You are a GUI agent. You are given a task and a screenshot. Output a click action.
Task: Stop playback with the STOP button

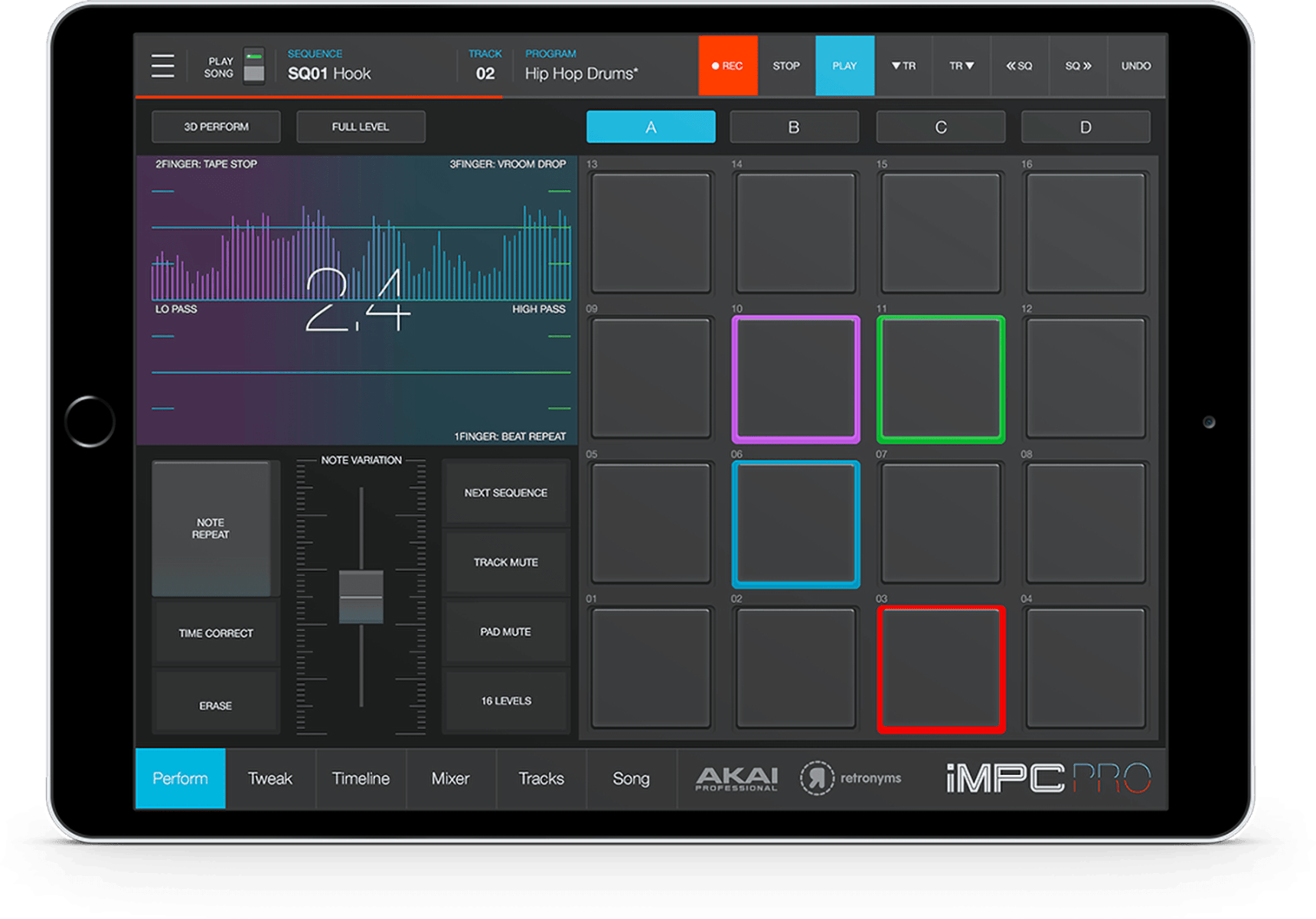pos(785,66)
